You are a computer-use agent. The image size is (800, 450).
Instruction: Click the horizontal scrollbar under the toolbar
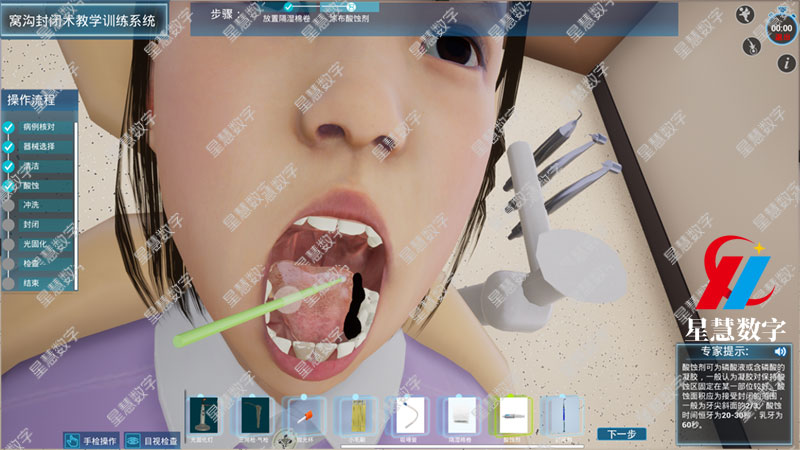462,446
